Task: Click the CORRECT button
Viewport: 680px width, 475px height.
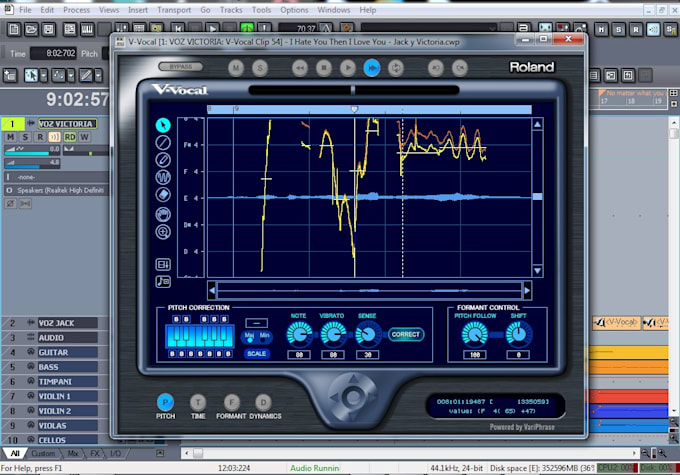Action: [405, 334]
